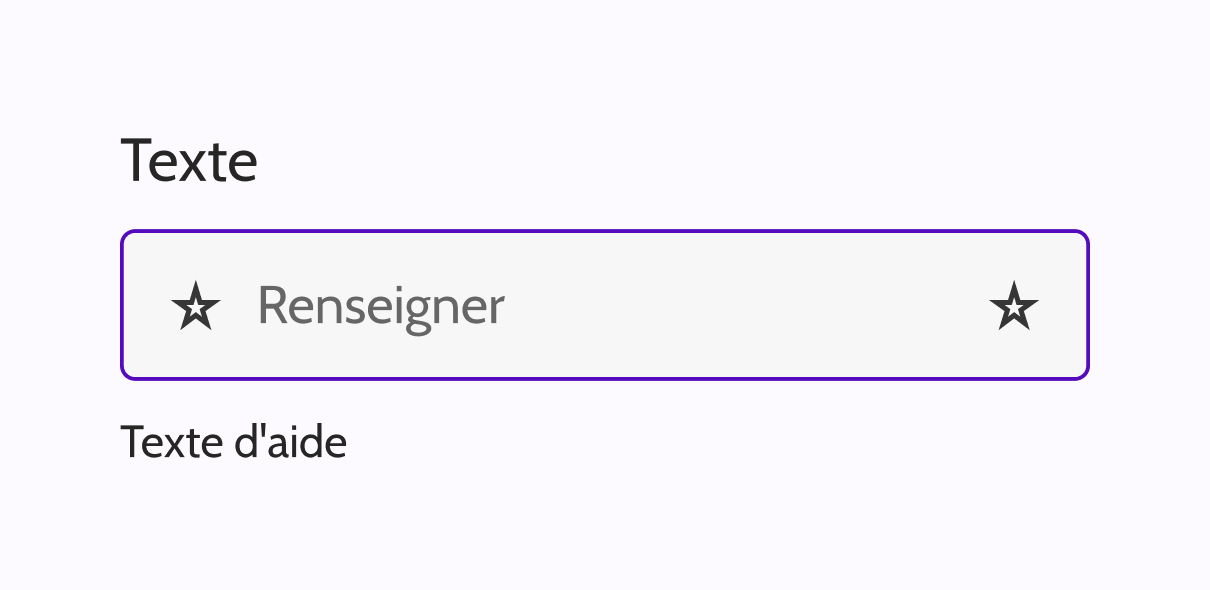Image resolution: width=1210 pixels, height=590 pixels.
Task: Click the leading star icon in the field
Action: (196, 306)
